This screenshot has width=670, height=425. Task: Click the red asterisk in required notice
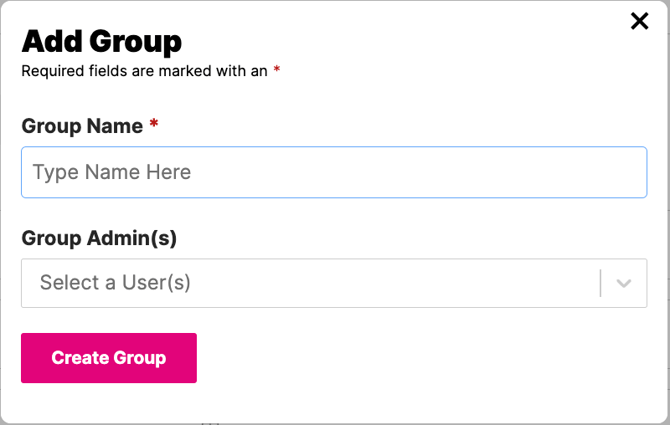[x=276, y=71]
